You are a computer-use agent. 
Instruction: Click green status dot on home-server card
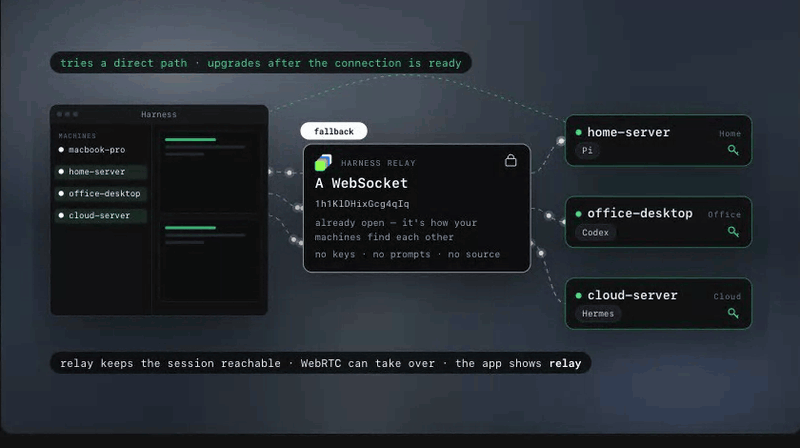(579, 132)
